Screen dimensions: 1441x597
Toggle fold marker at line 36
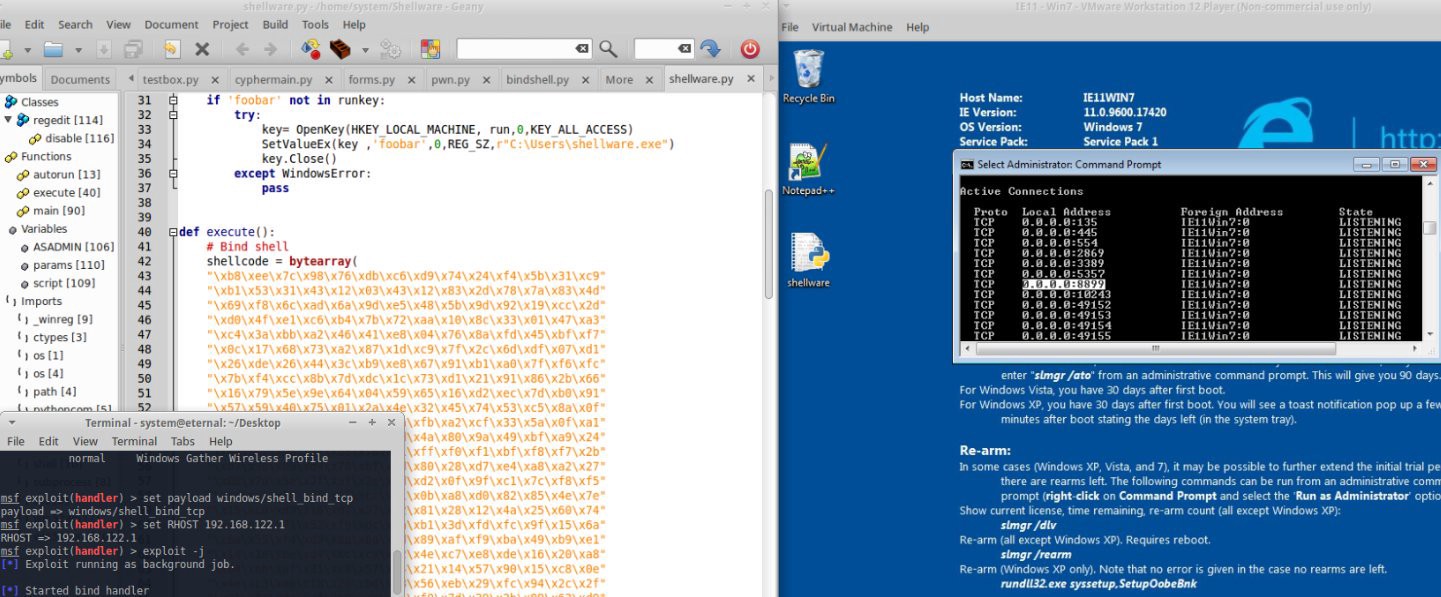(173, 173)
